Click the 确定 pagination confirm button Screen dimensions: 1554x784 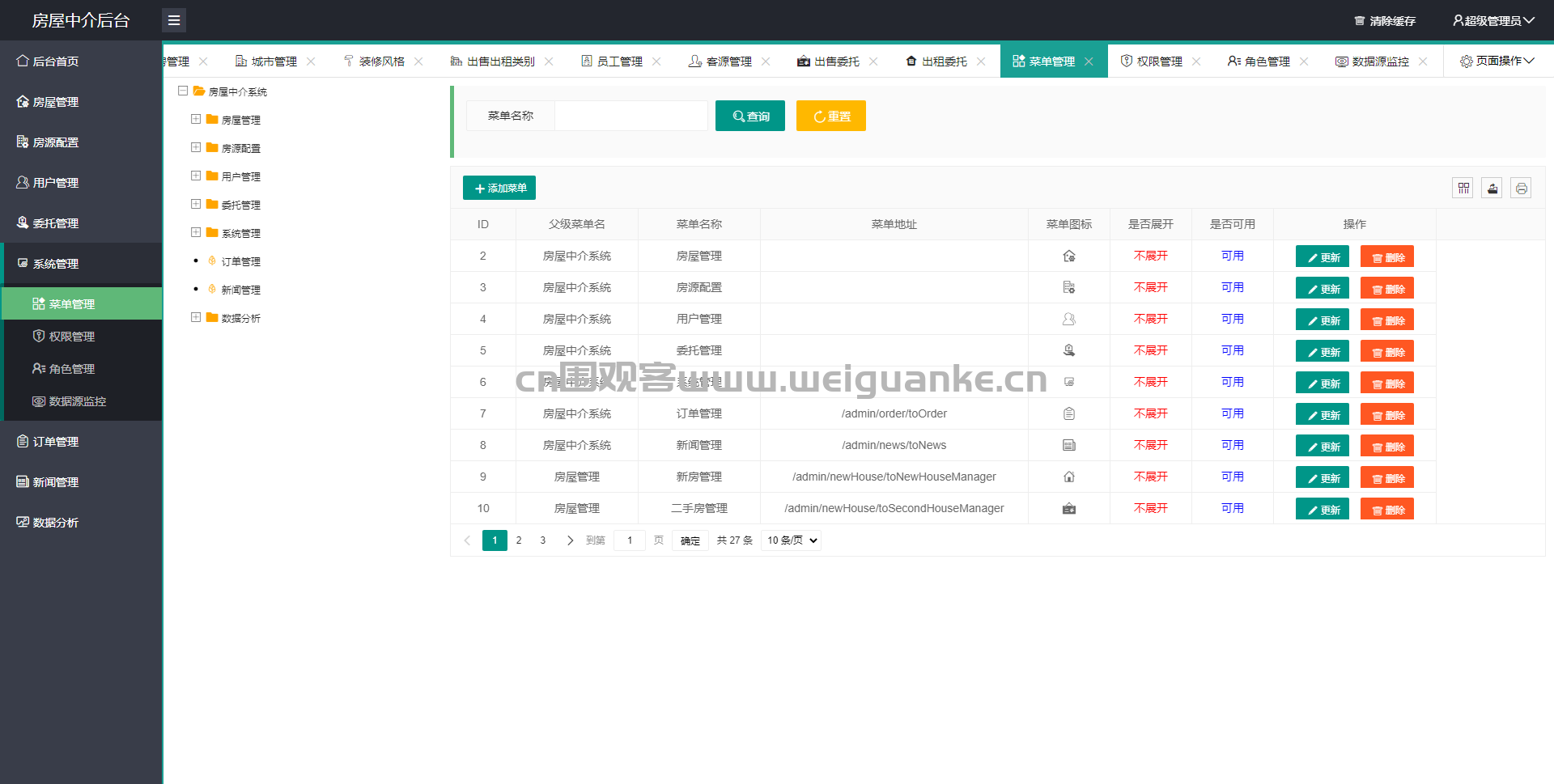pyautogui.click(x=690, y=540)
